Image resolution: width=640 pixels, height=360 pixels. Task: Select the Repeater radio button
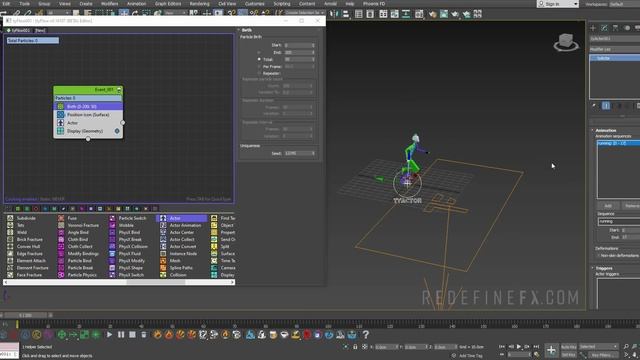(259, 73)
